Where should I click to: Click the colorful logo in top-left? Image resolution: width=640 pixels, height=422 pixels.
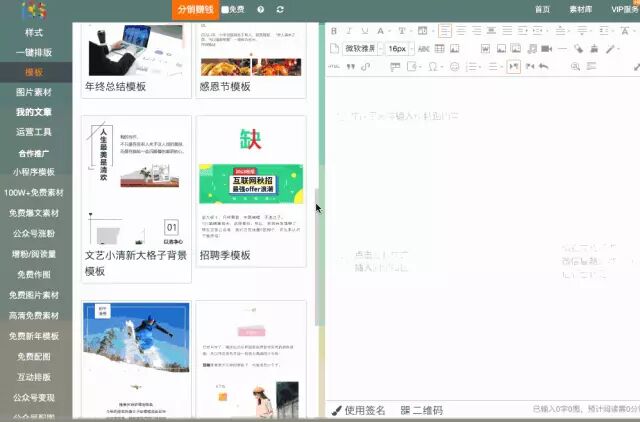click(x=34, y=10)
